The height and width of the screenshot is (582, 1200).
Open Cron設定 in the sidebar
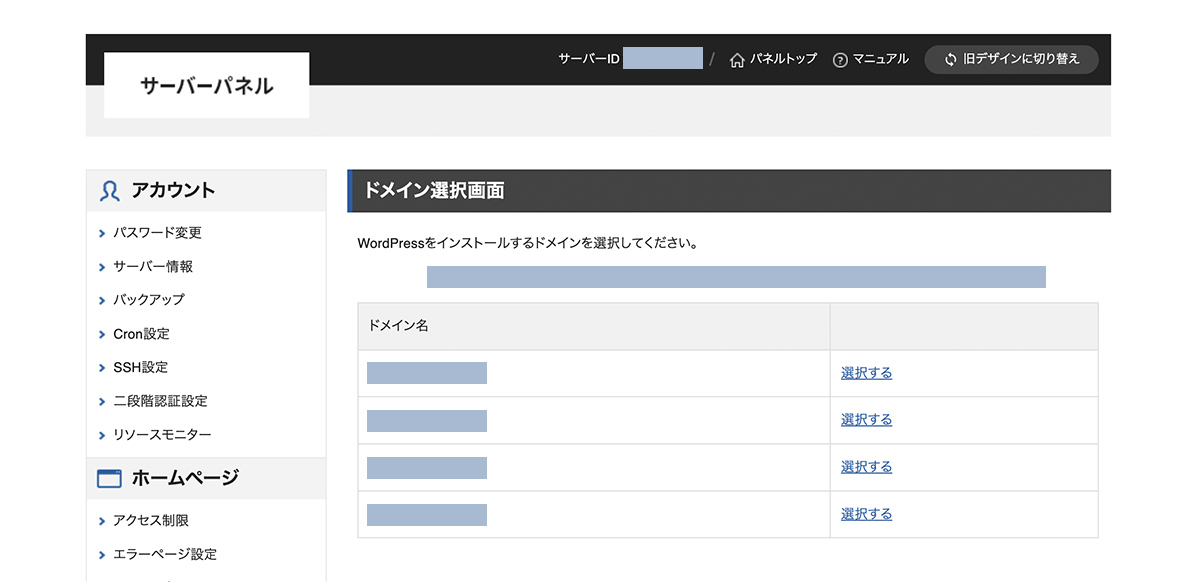point(141,334)
